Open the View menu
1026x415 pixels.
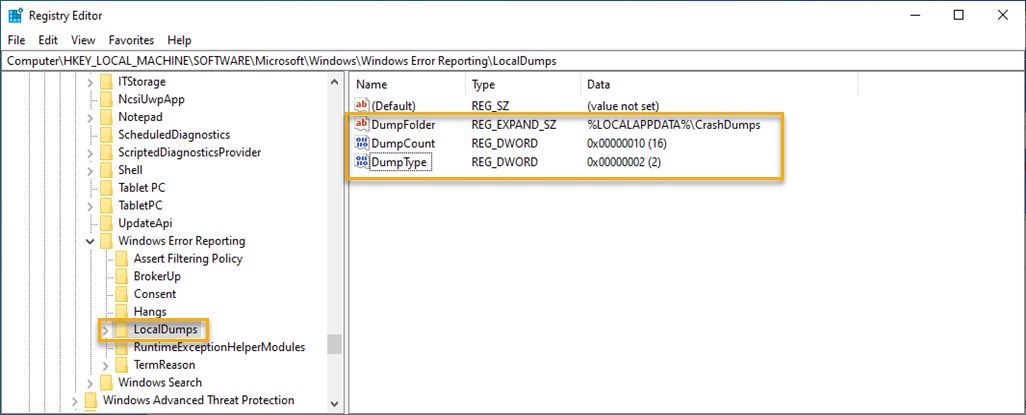click(83, 40)
